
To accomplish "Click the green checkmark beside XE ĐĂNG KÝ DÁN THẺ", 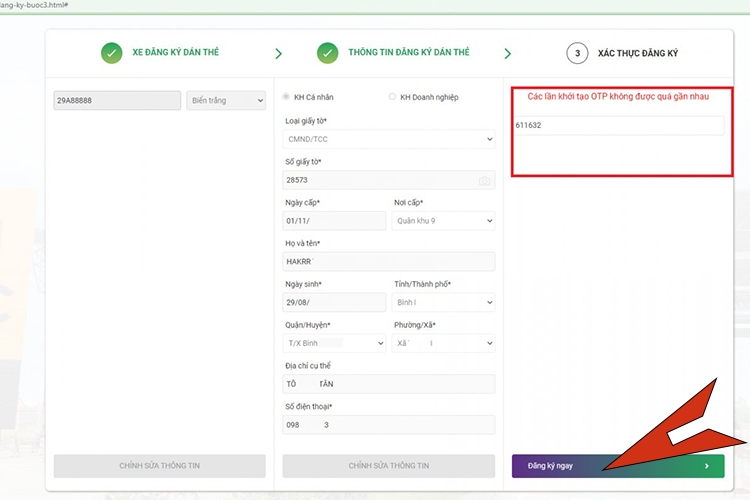I will tap(111, 53).
